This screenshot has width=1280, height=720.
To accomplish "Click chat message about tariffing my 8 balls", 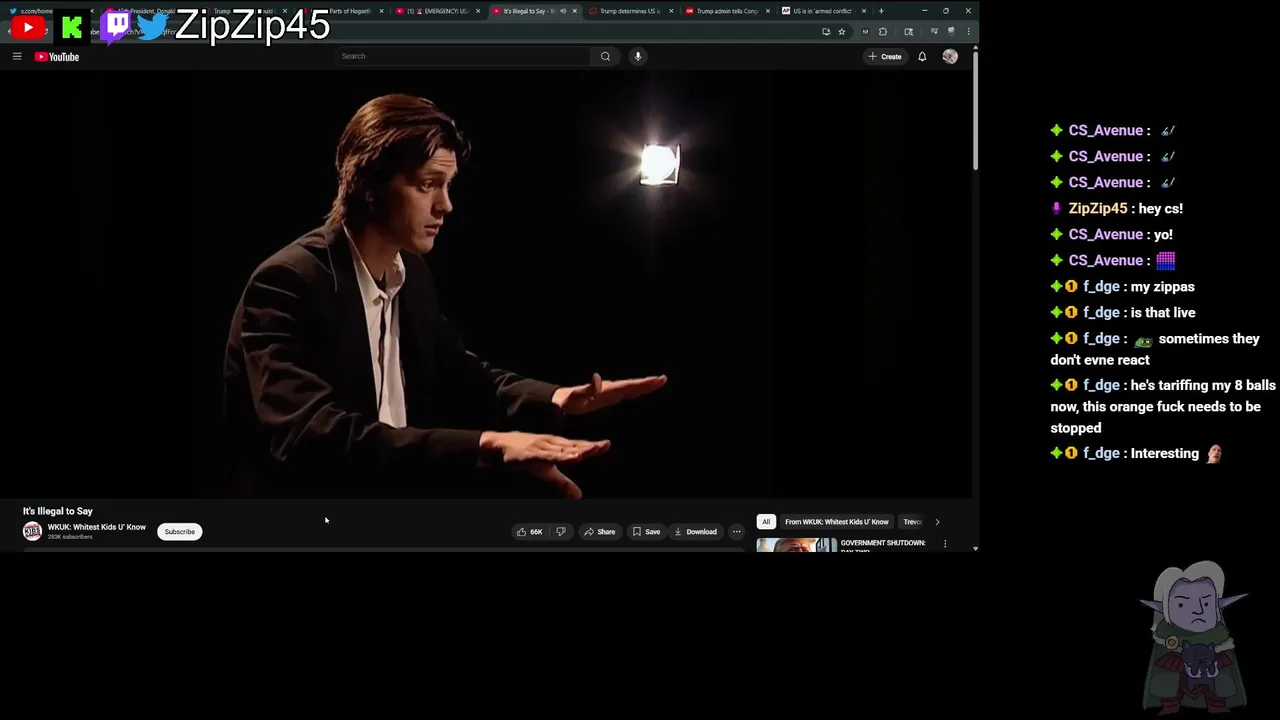I will pyautogui.click(x=1163, y=406).
